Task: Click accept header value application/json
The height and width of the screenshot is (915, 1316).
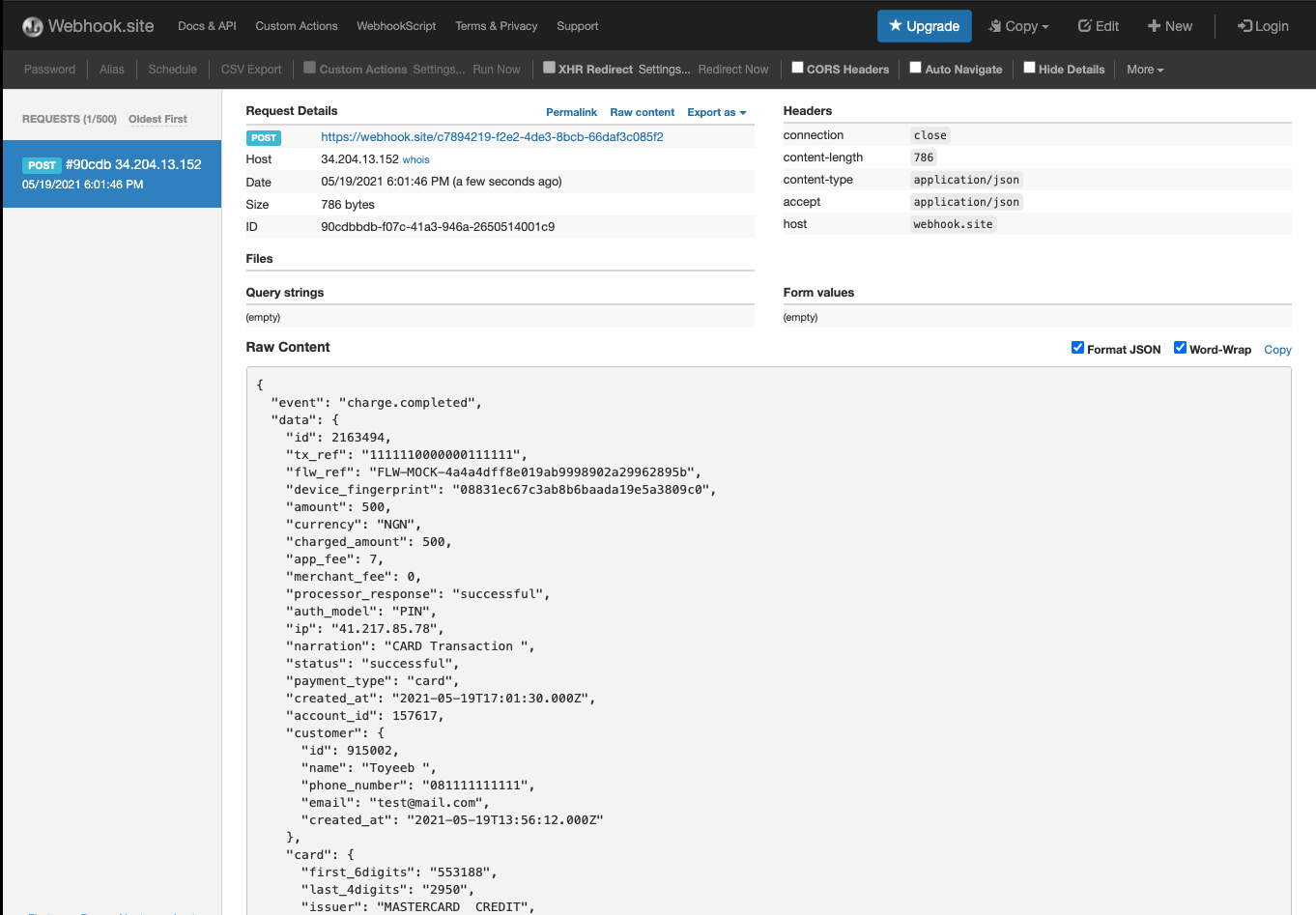Action: pos(966,202)
